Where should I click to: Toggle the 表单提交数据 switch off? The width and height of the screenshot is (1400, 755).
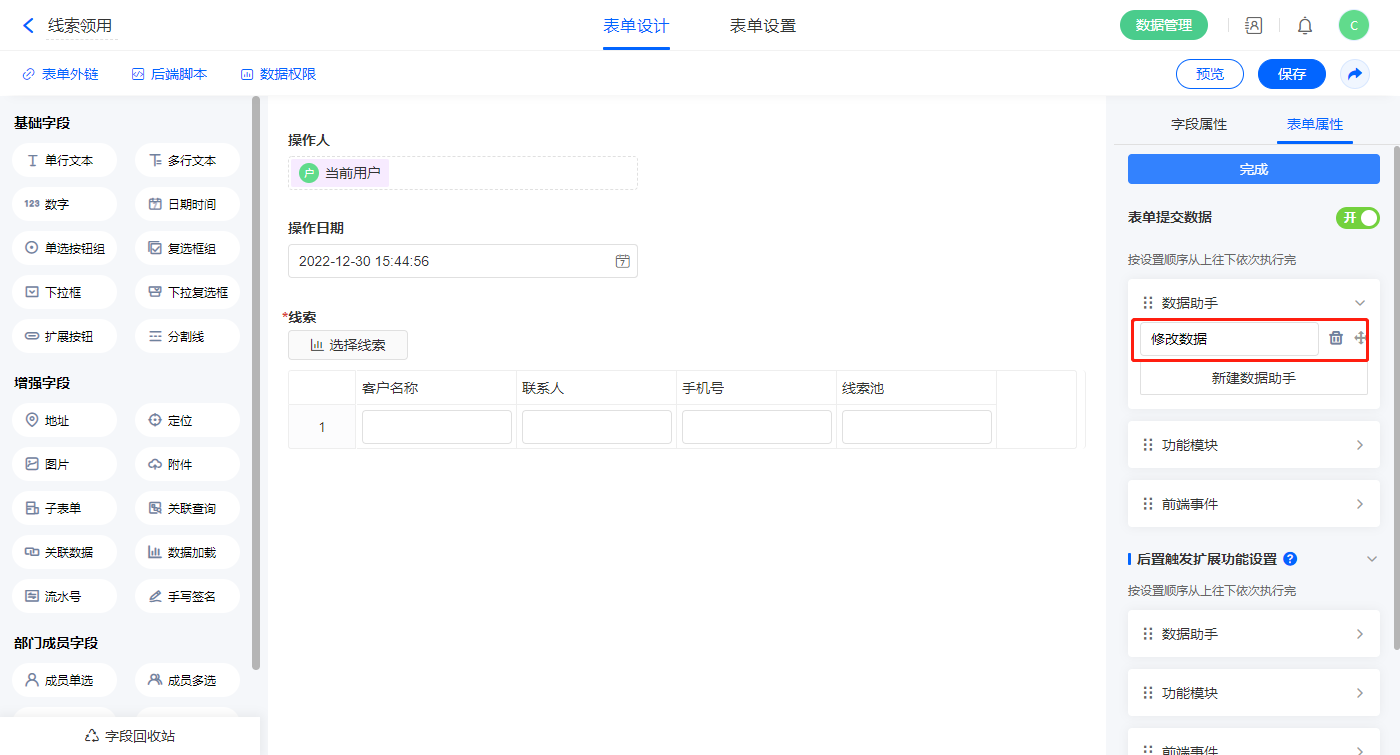1357,218
